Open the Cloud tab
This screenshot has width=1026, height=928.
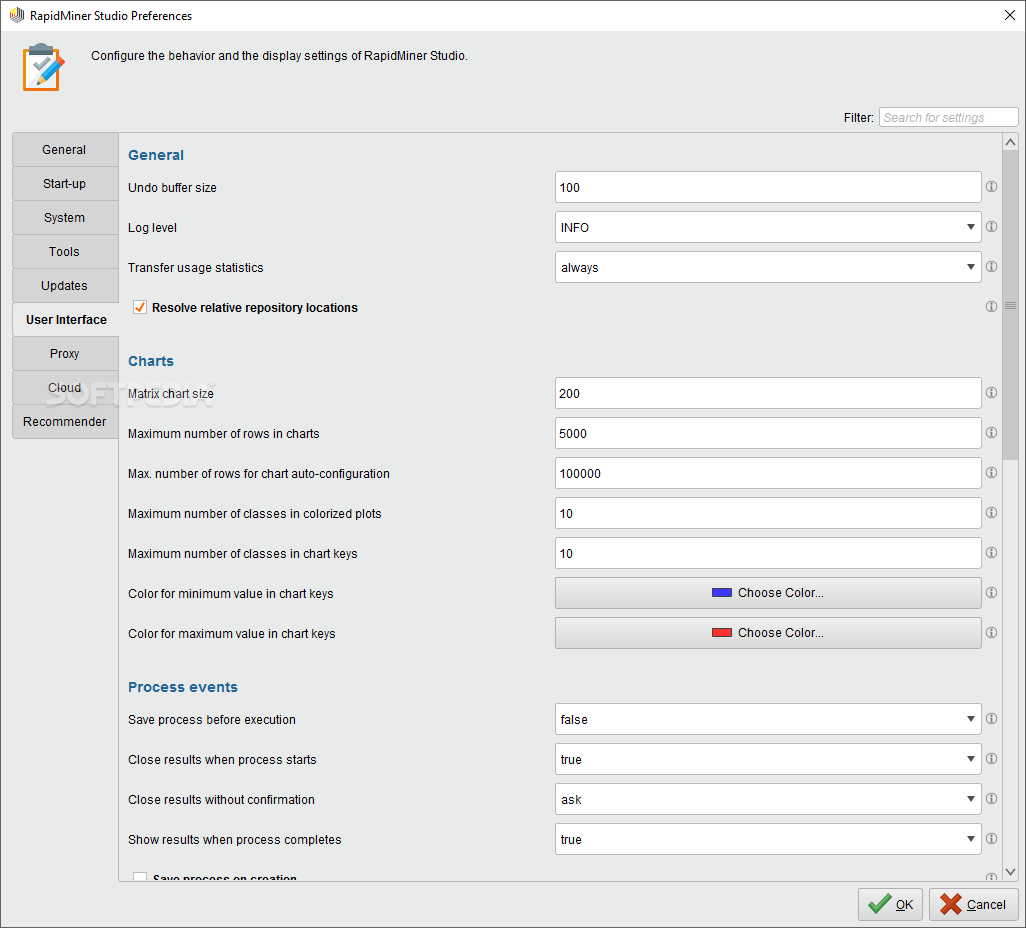(65, 387)
